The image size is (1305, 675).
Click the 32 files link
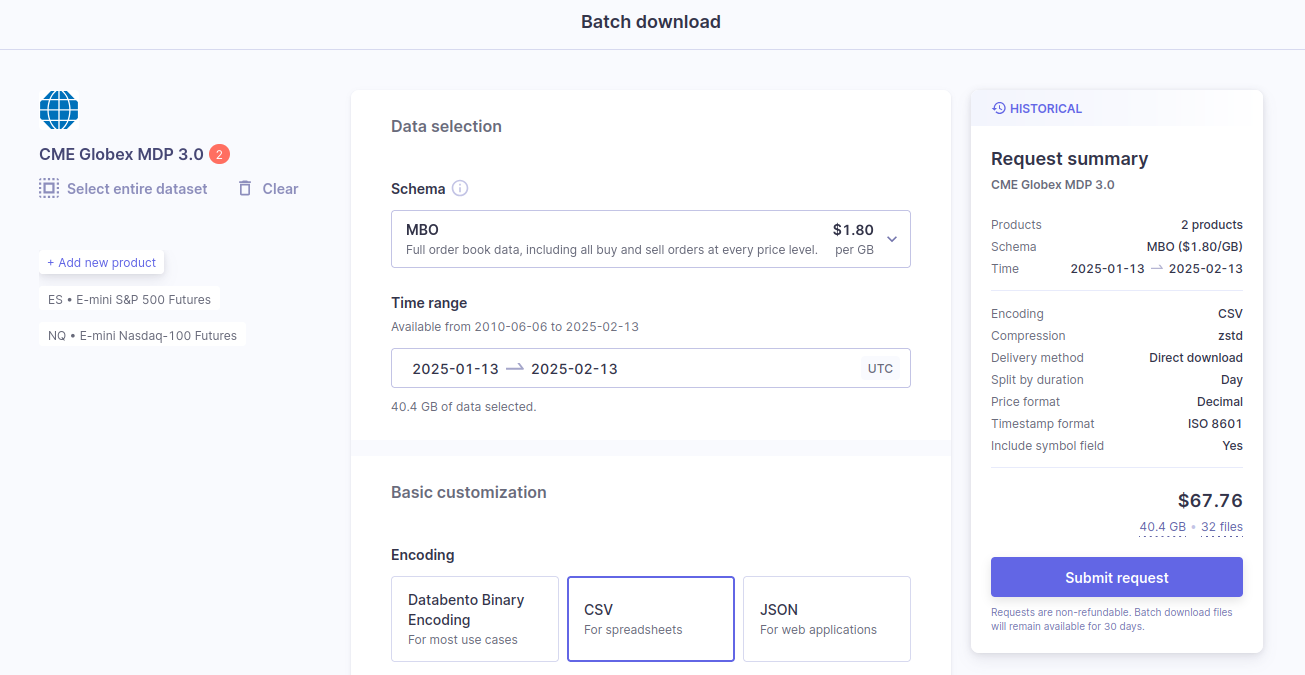pyautogui.click(x=1222, y=527)
